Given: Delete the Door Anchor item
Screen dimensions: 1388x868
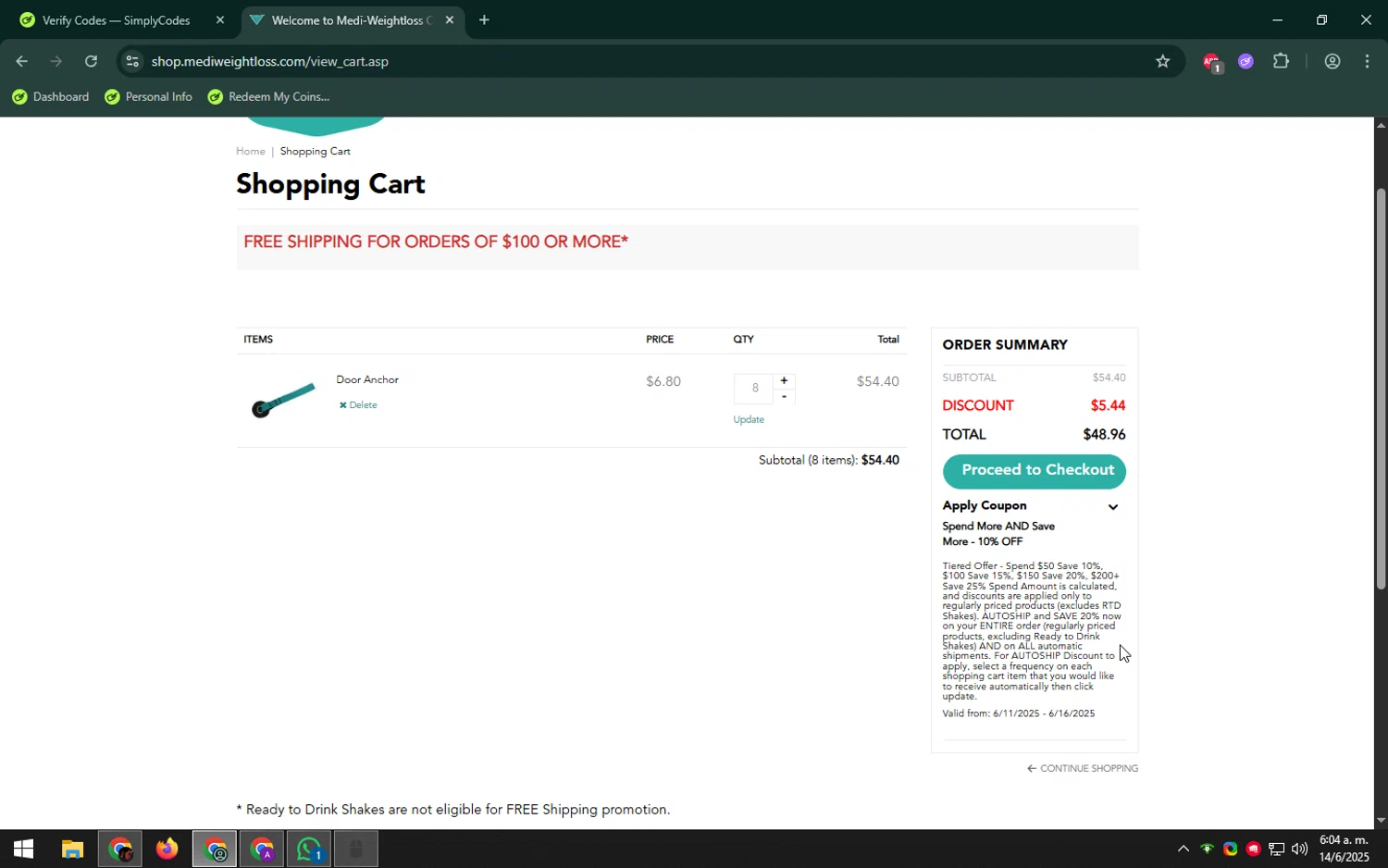Looking at the screenshot, I should pyautogui.click(x=358, y=405).
